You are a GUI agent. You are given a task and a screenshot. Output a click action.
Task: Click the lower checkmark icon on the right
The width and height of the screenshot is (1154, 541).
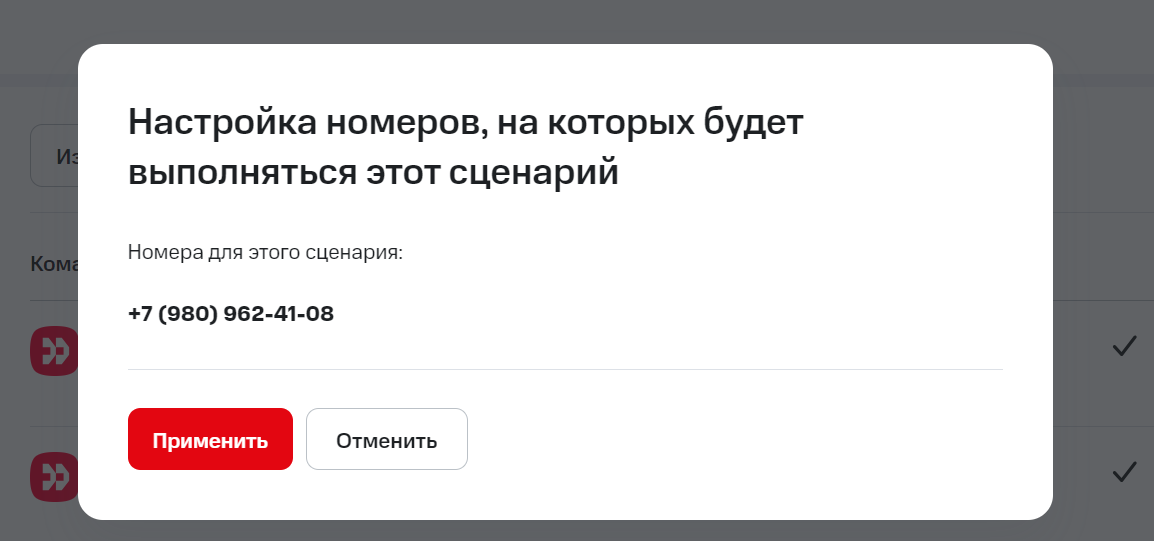coord(1125,471)
